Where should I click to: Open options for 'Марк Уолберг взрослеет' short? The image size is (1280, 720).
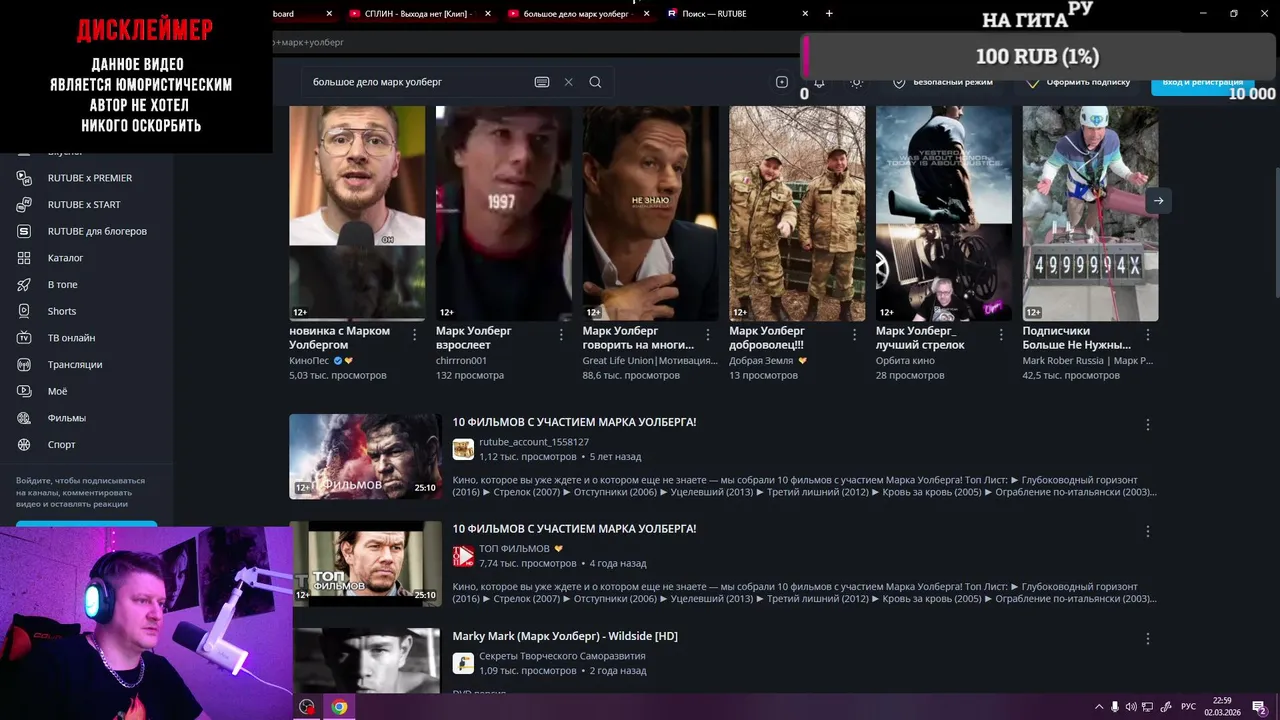pyautogui.click(x=561, y=335)
